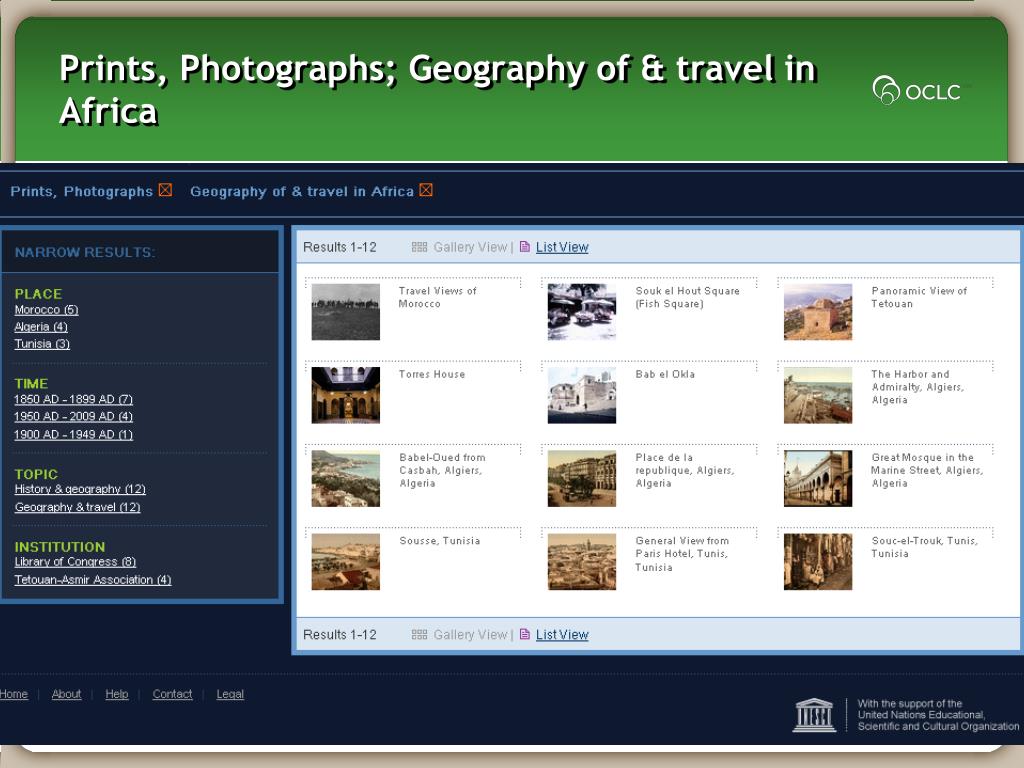Switch to List View at the bottom

coord(562,634)
